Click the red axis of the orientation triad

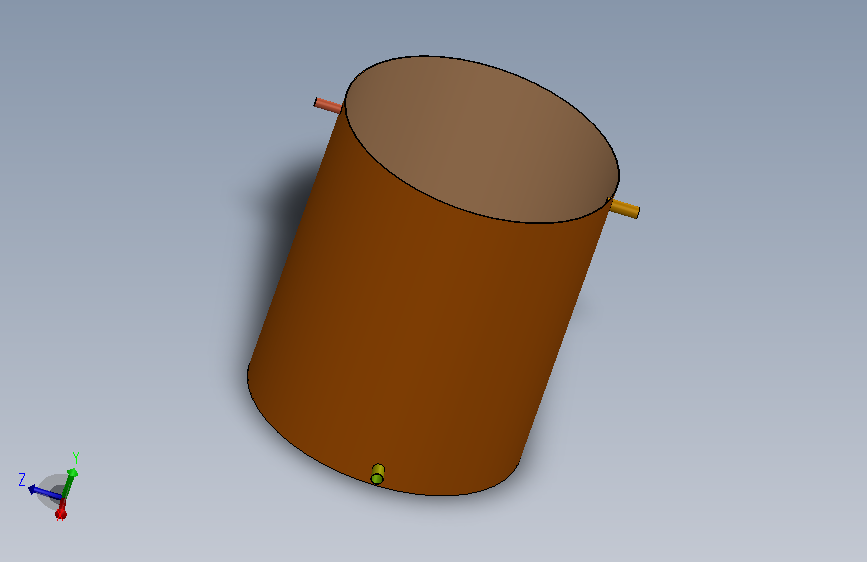[x=61, y=510]
